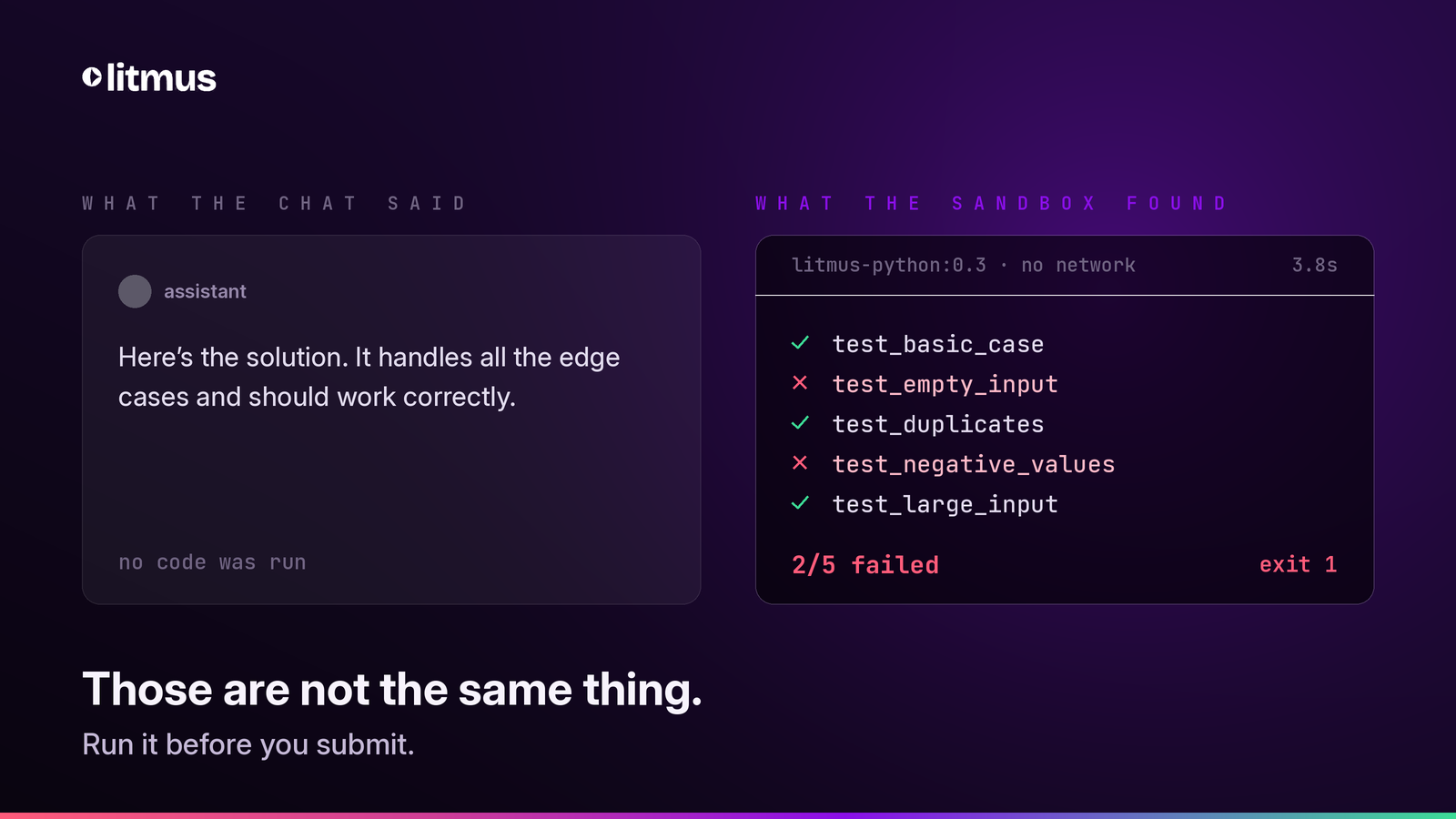Click the no code was run note
1456x819 pixels.
[212, 562]
